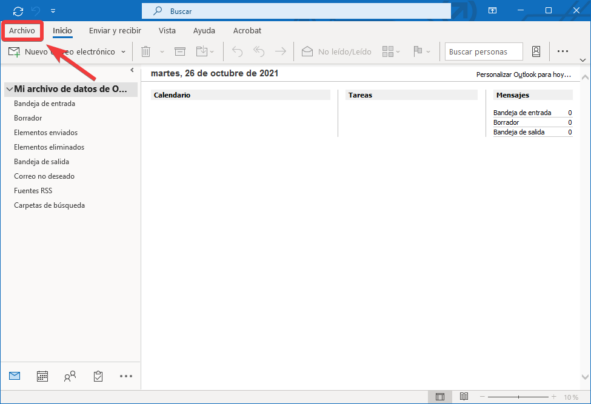591x404 pixels.
Task: Switch to Calendar view icon
Action: [x=42, y=376]
